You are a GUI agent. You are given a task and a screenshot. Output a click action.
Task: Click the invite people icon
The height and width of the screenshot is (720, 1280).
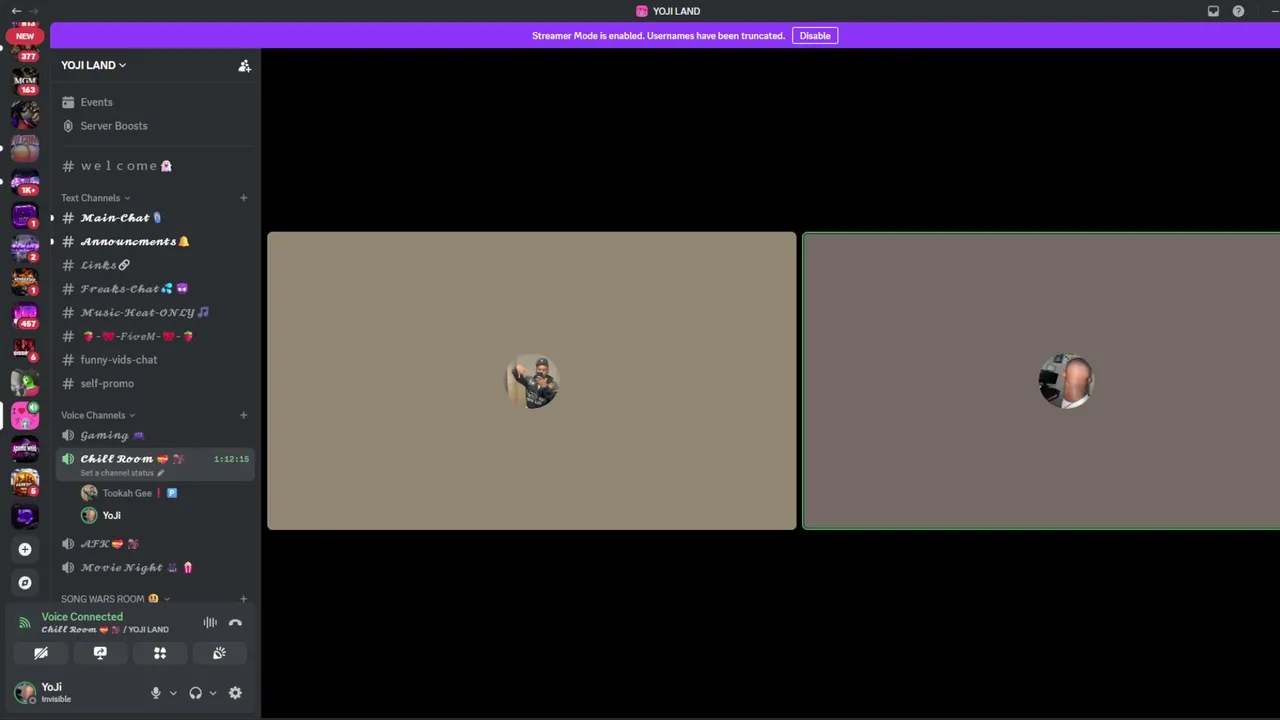244,66
